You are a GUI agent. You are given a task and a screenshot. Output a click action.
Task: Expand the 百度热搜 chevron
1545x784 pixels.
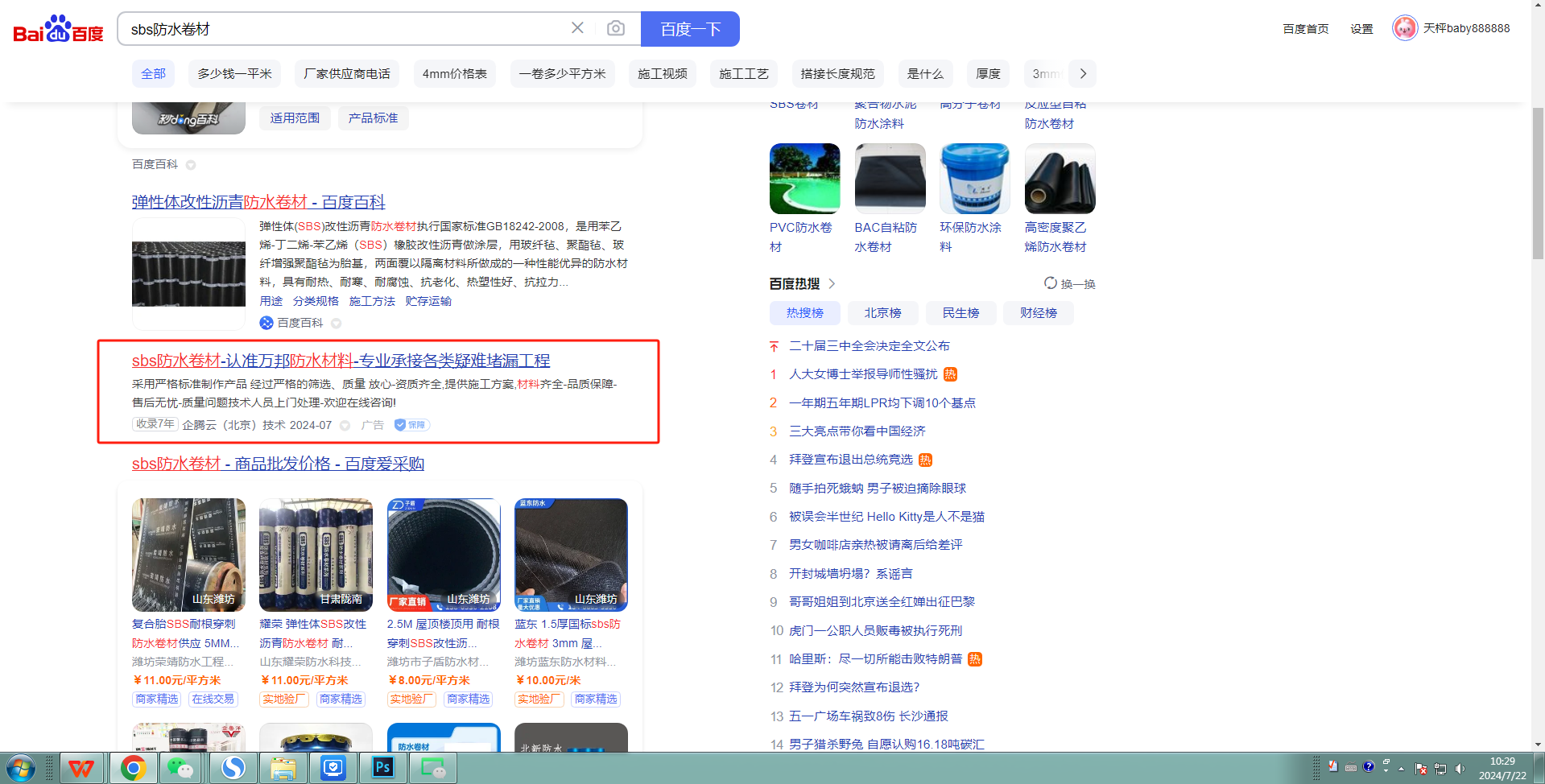[832, 283]
